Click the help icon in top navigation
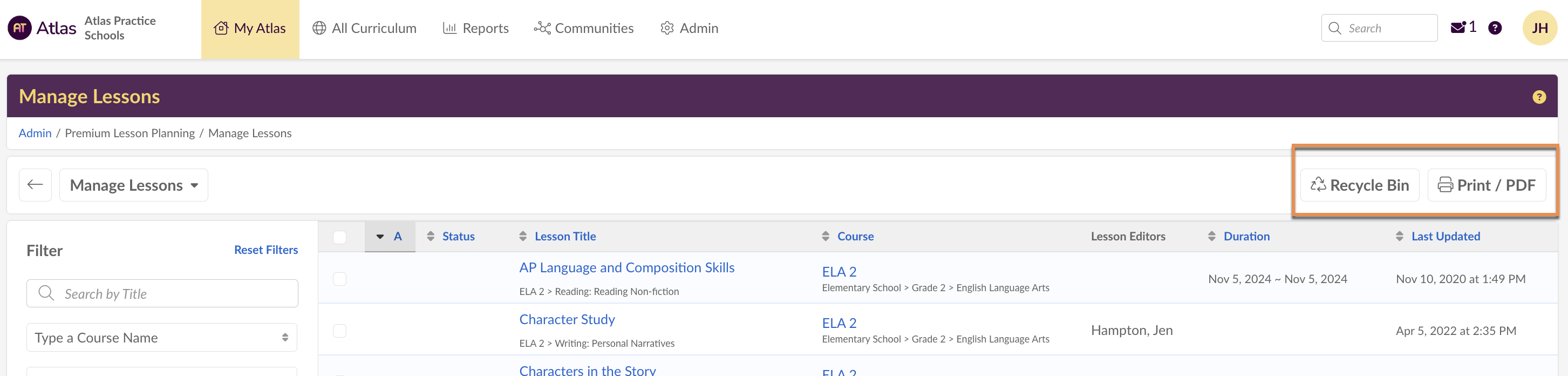This screenshot has height=376, width=1568. coord(1494,28)
